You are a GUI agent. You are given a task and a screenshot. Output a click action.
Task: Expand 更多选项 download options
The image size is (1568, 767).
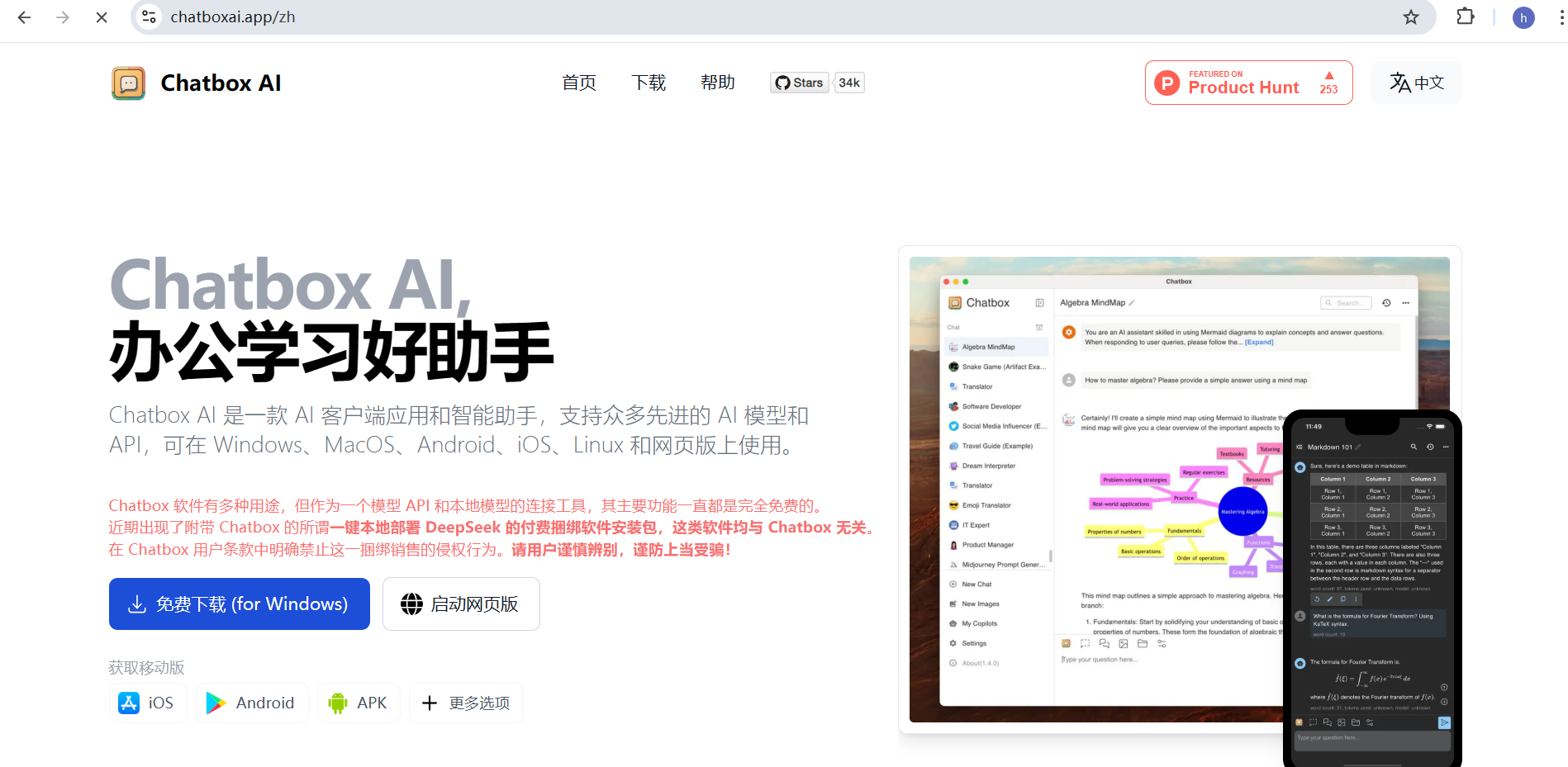point(466,703)
